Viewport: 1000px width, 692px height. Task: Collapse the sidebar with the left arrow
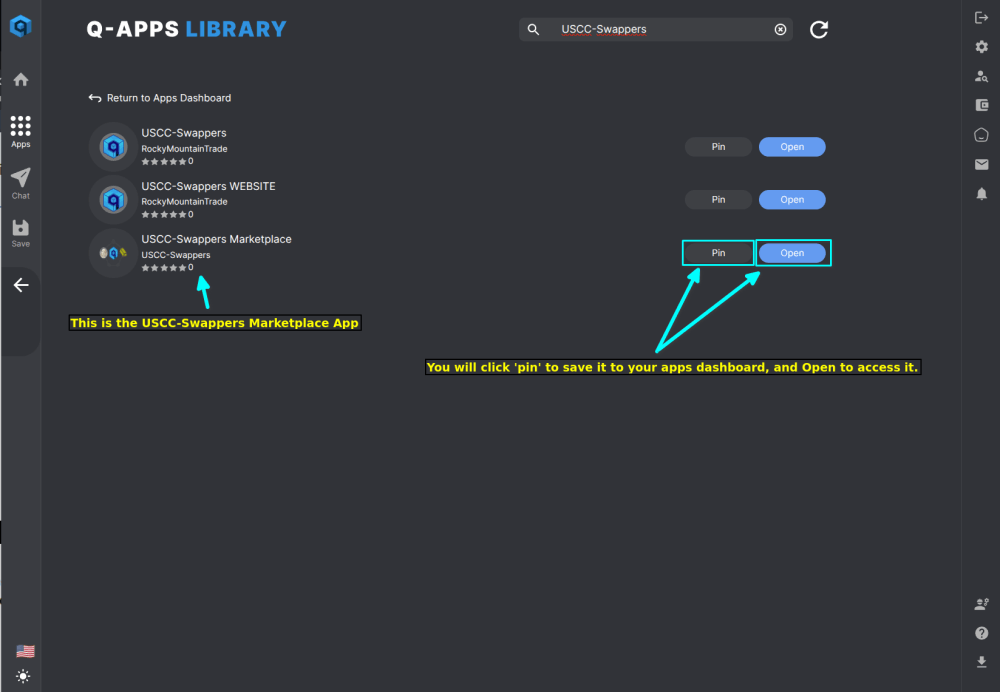click(20, 285)
